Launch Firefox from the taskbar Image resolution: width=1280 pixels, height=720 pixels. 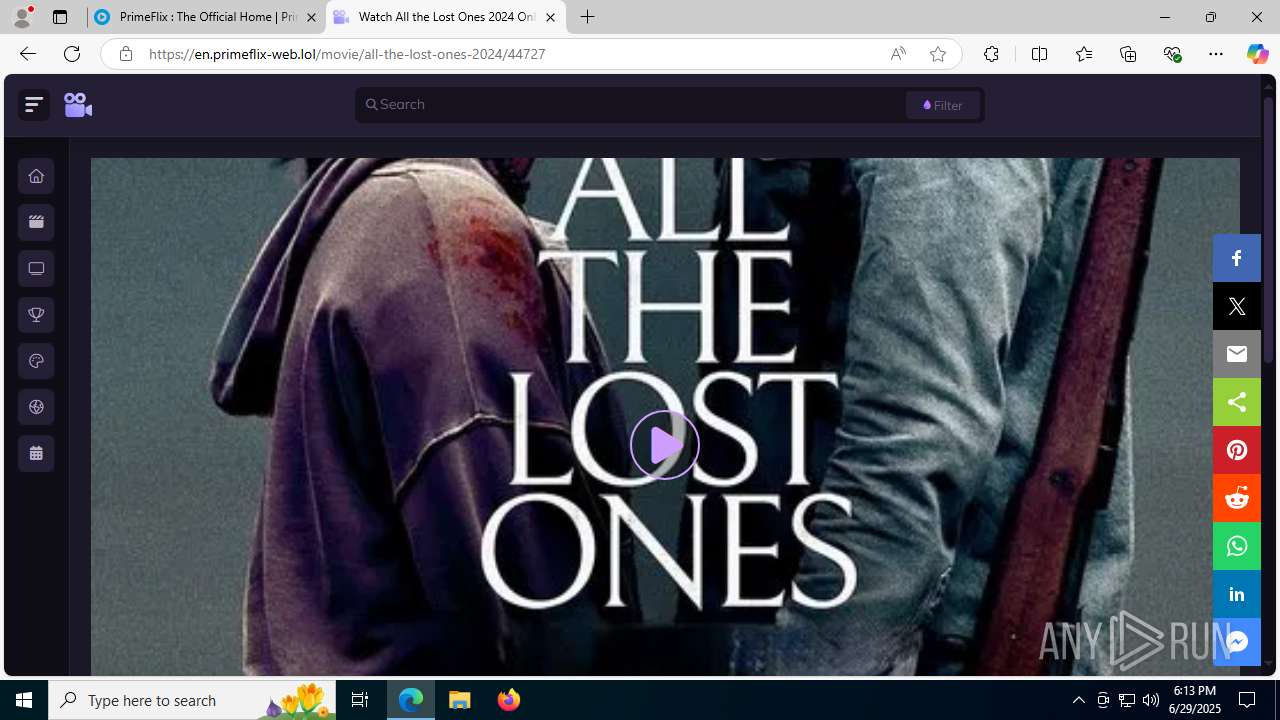(509, 700)
